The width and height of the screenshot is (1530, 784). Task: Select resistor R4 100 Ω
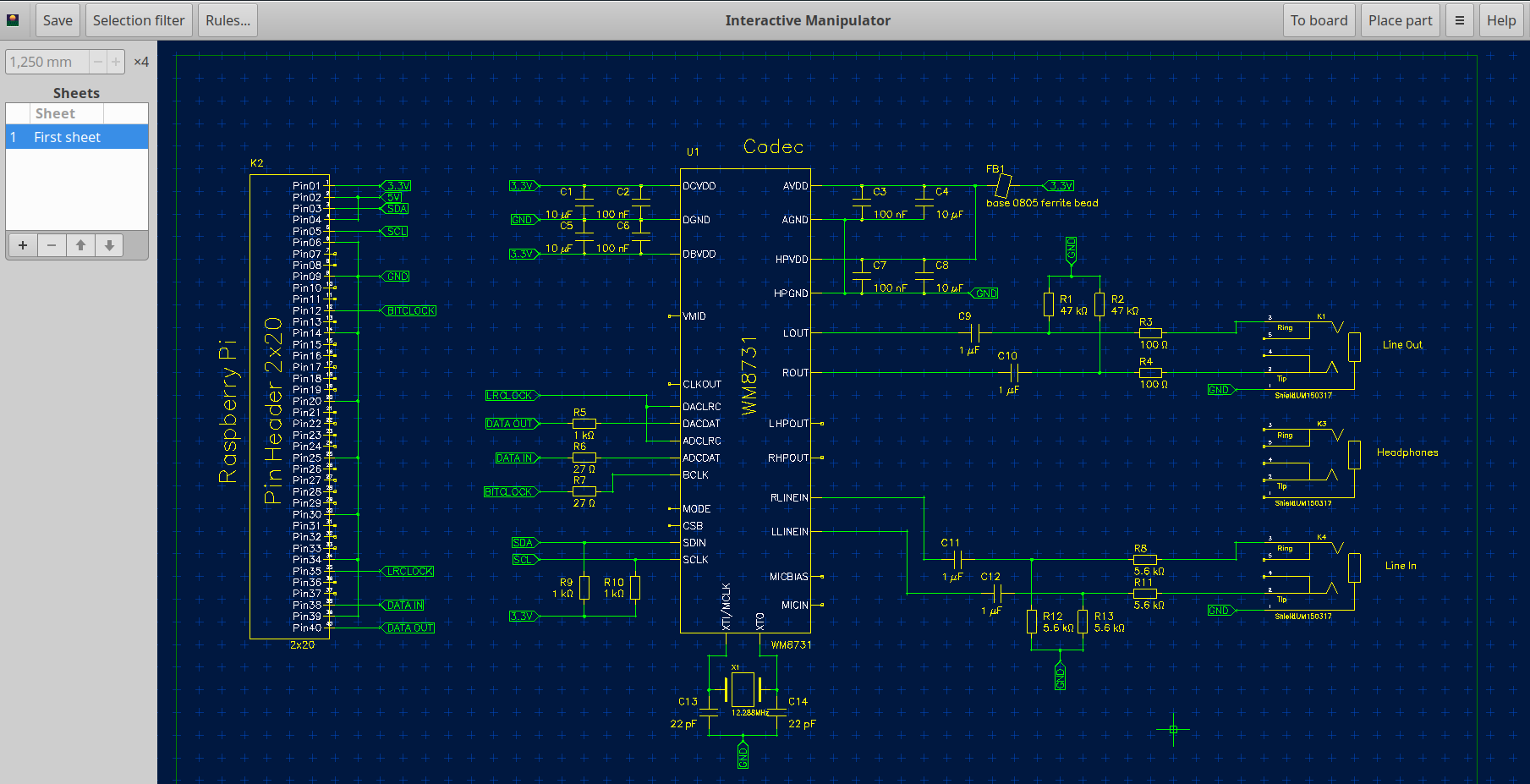(1150, 372)
